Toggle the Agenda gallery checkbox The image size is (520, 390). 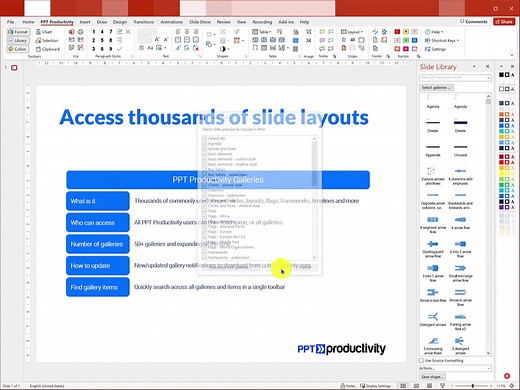205,144
